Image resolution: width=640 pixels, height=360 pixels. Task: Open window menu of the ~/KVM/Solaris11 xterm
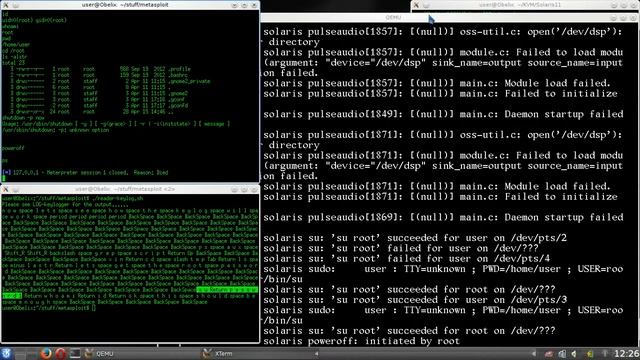click(x=416, y=5)
